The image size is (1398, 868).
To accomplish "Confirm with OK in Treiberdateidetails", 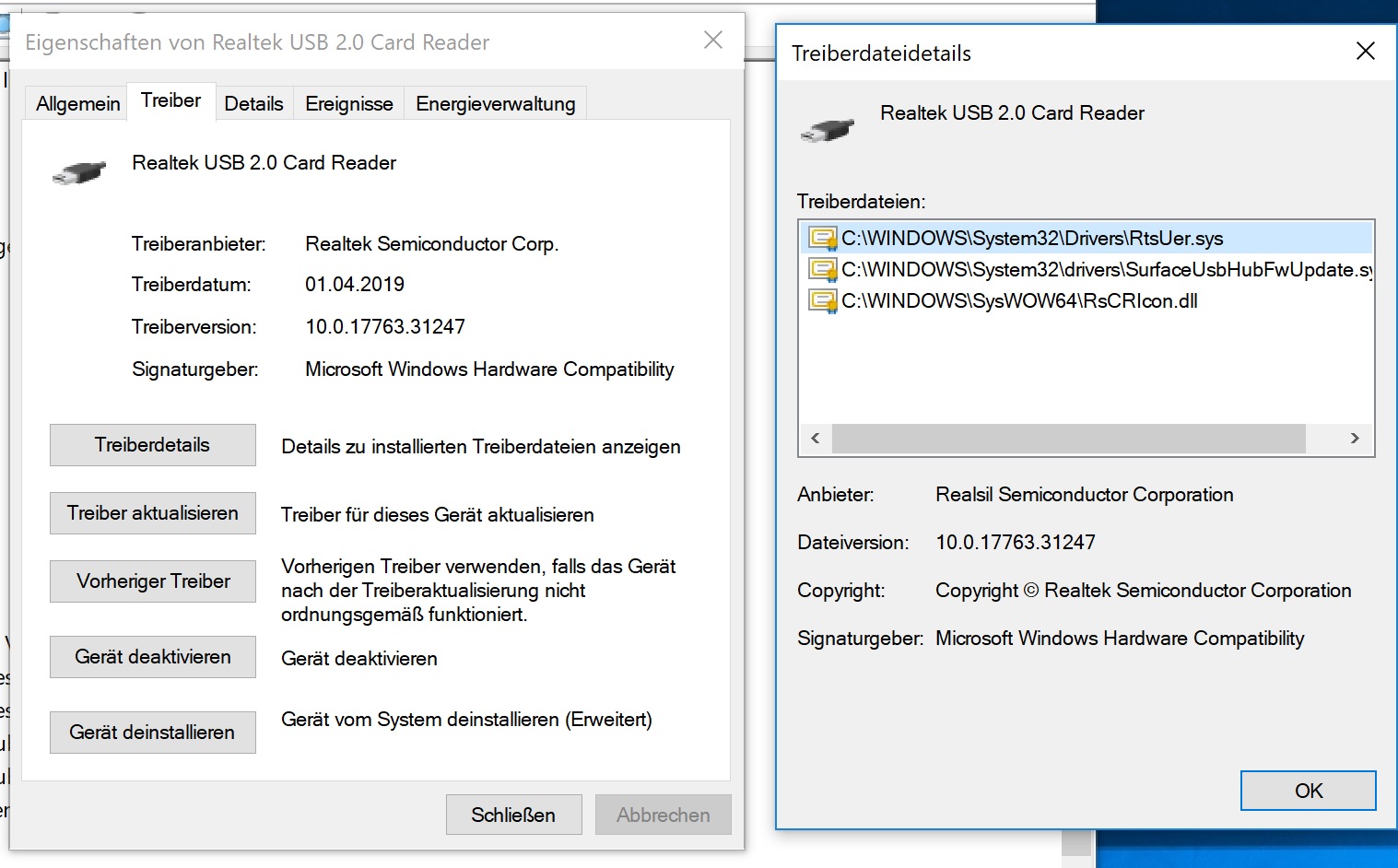I will [1309, 791].
